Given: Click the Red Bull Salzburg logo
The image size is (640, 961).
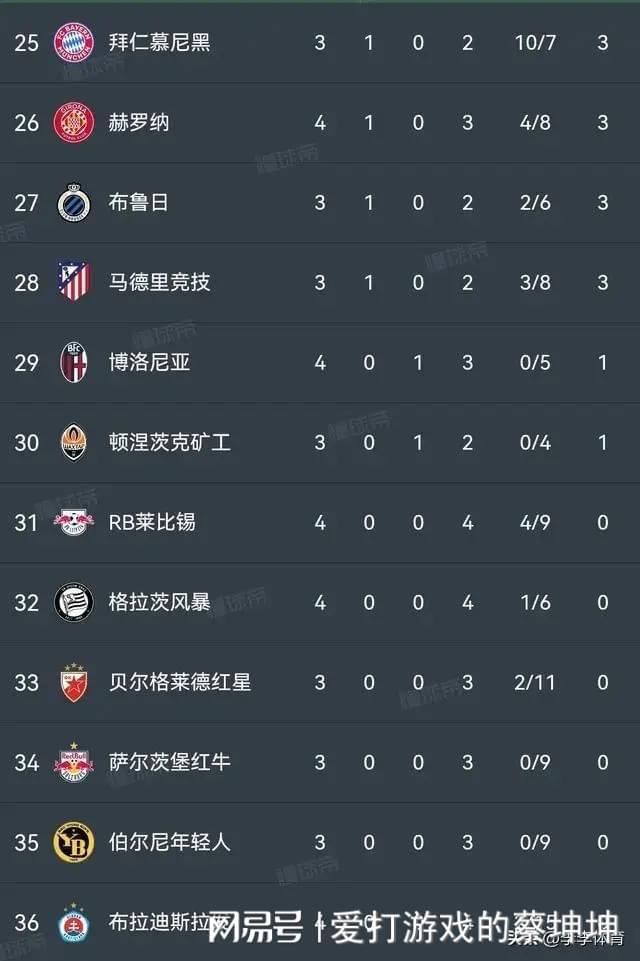Looking at the screenshot, I should 74,762.
